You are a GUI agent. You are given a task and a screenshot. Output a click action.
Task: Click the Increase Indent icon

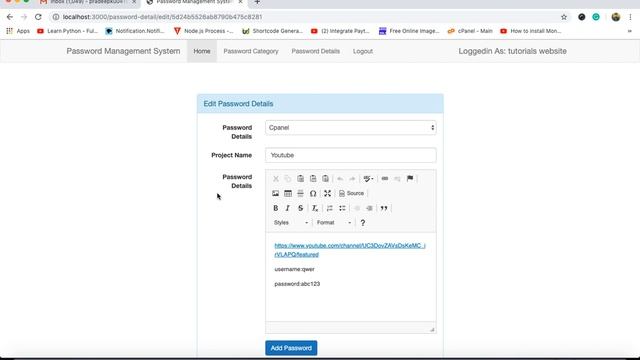tap(369, 208)
